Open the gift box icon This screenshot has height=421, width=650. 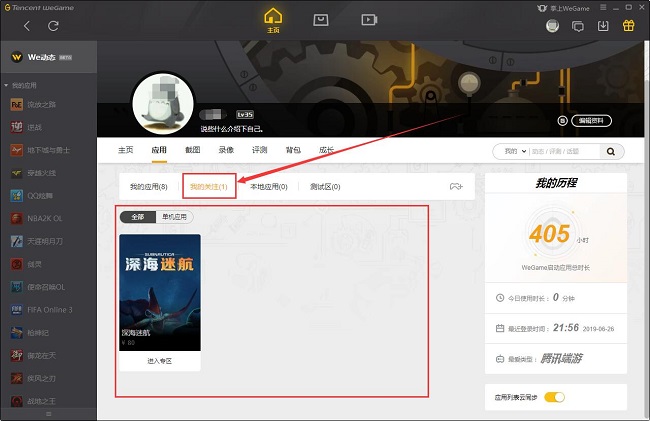coord(628,25)
